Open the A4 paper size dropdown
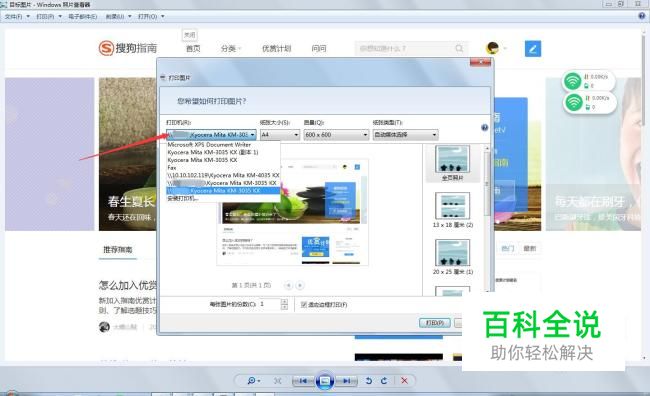 tap(280, 135)
